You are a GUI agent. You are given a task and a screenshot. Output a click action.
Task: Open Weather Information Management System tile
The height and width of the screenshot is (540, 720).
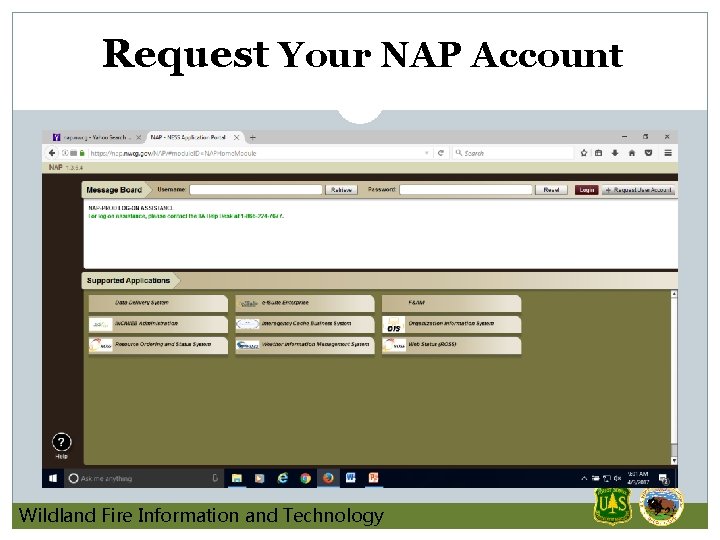(305, 345)
